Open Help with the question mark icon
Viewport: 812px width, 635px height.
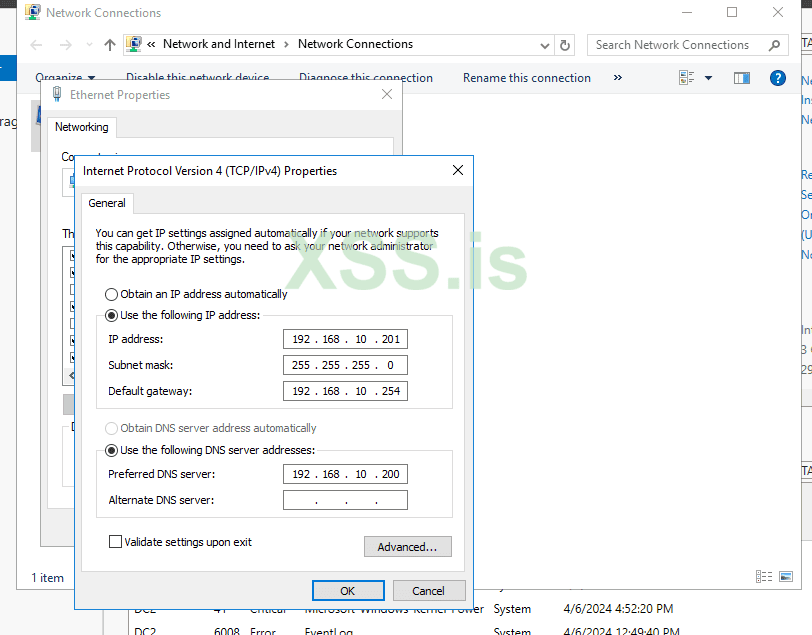click(778, 78)
